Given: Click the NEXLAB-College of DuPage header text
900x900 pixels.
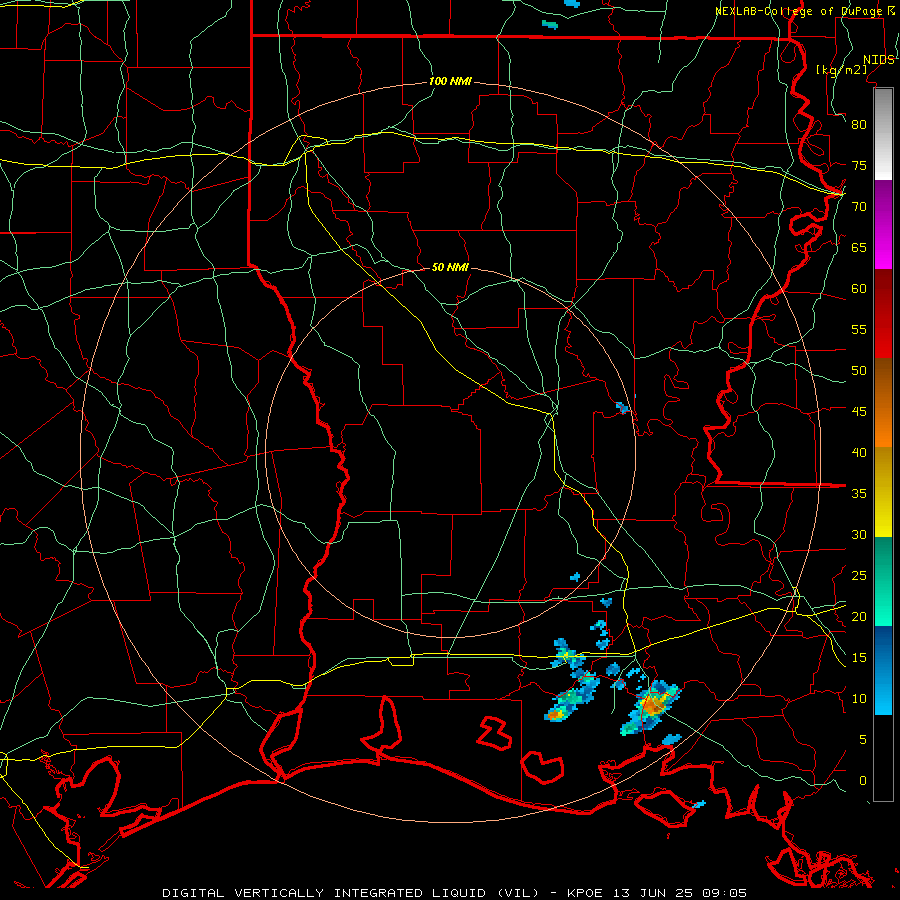Looking at the screenshot, I should (x=800, y=11).
